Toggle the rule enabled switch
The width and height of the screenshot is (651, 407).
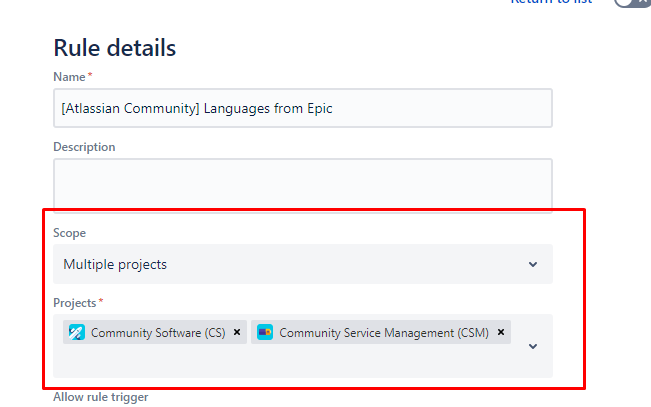(632, 2)
